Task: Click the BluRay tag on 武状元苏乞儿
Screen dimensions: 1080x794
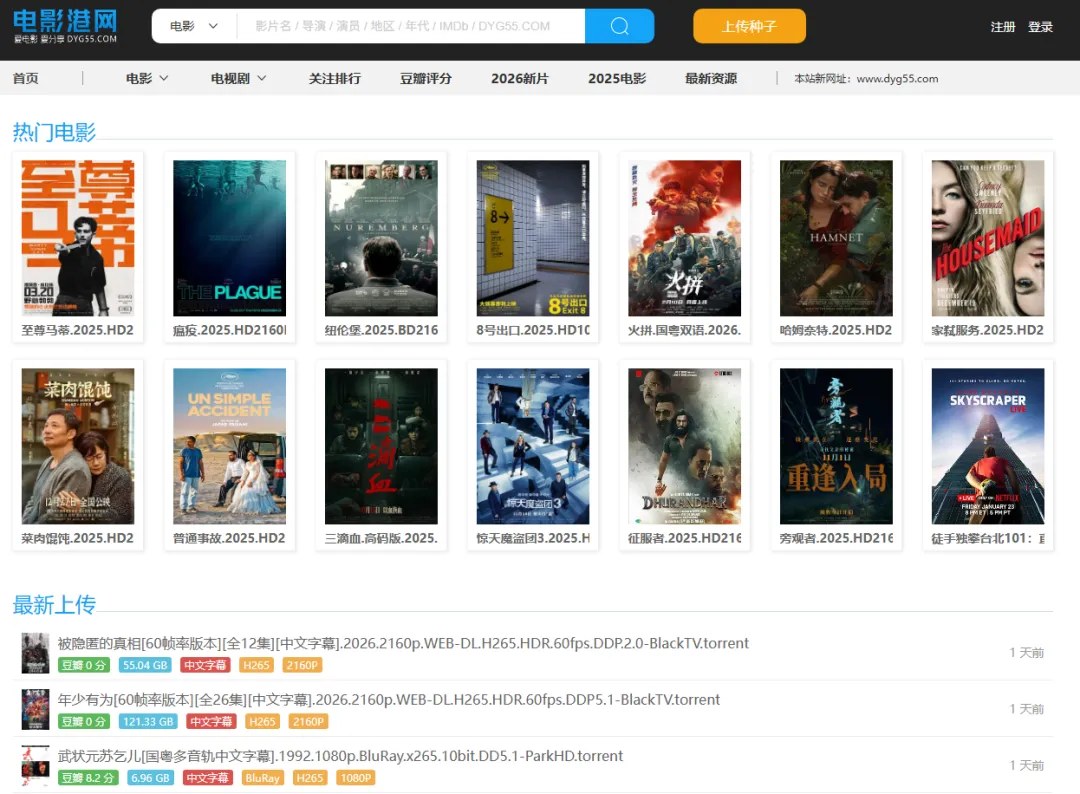Action: 262,778
